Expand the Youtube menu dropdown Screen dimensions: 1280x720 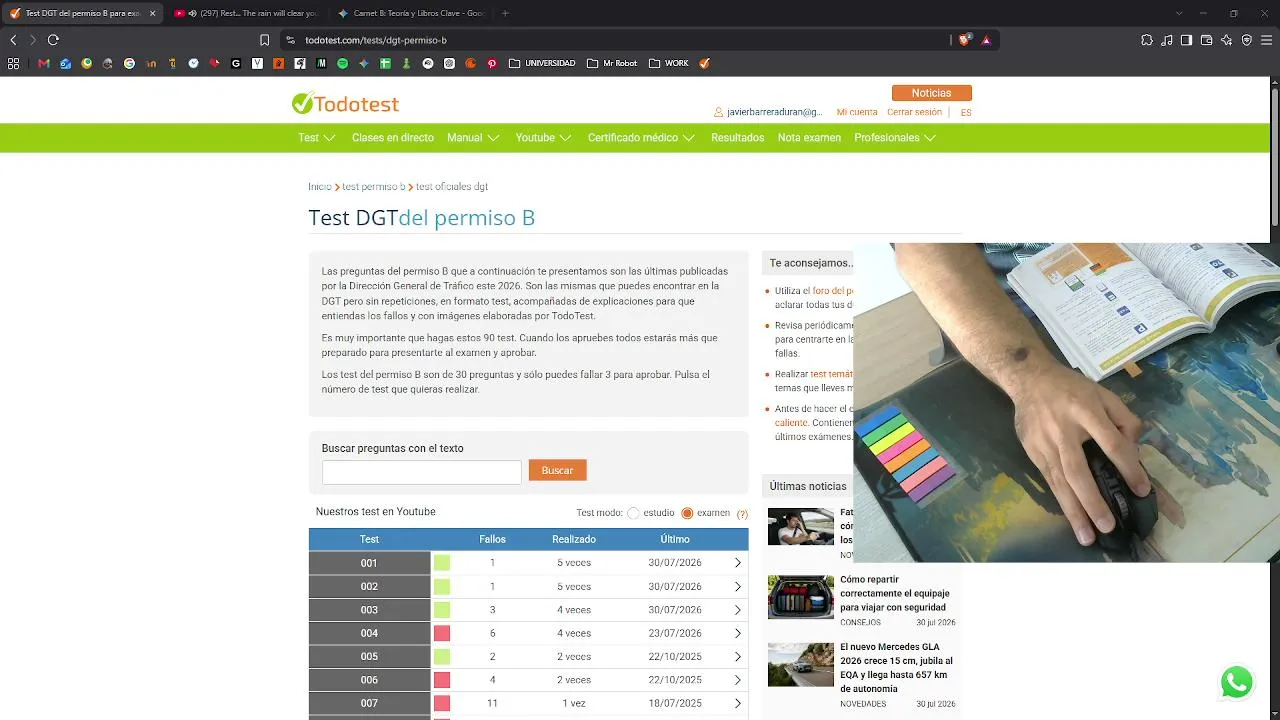tap(544, 138)
